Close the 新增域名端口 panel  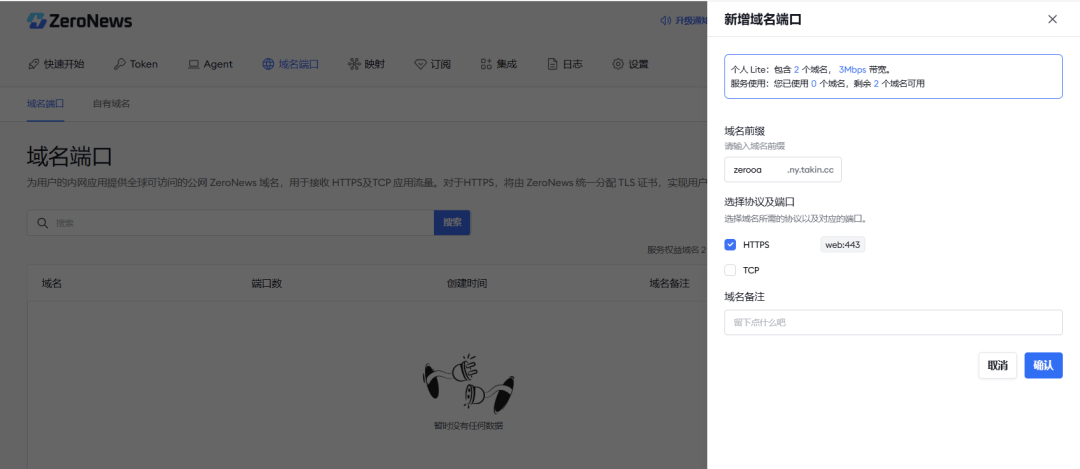(1052, 19)
